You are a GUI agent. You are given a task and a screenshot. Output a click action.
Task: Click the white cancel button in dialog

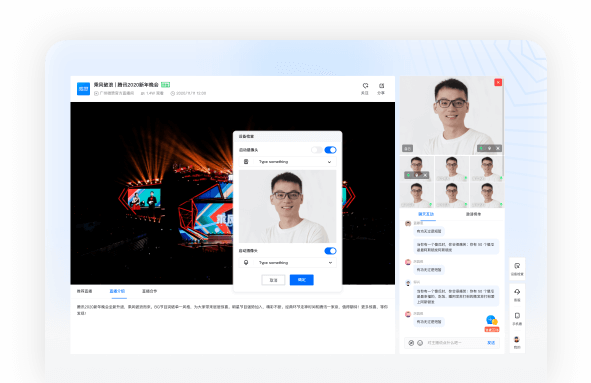click(273, 280)
